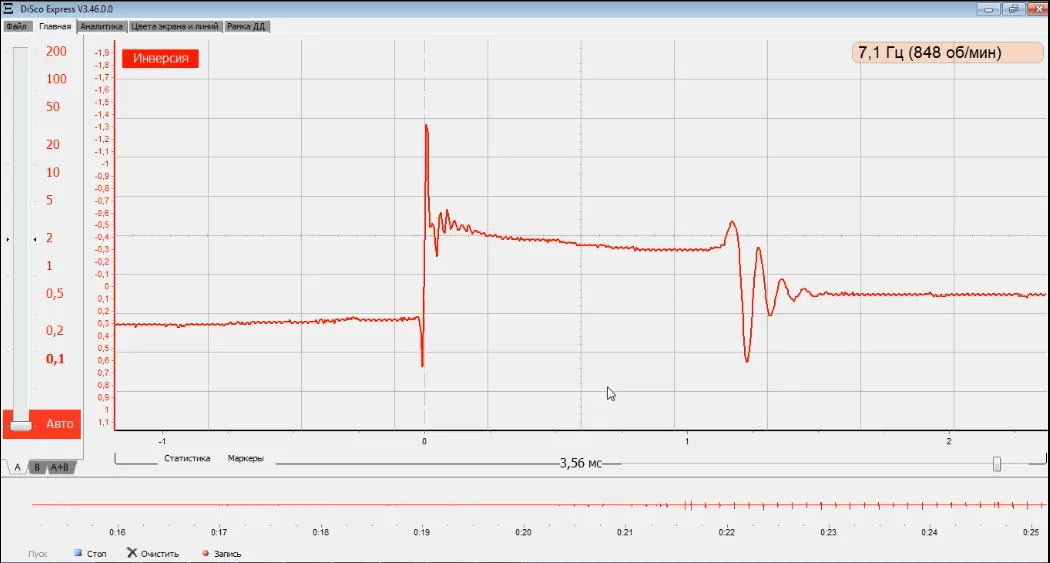
Task: Select channel B tab
Action: 37,467
